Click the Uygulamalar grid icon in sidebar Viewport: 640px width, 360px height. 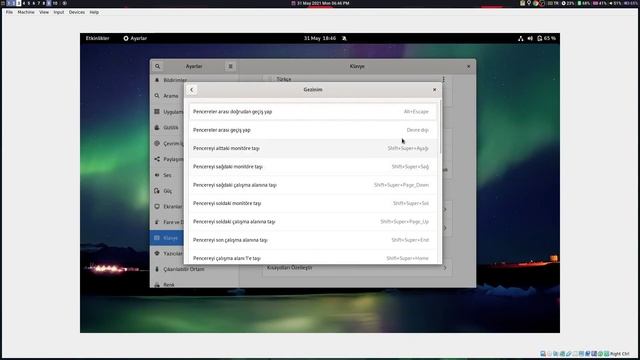(x=157, y=112)
